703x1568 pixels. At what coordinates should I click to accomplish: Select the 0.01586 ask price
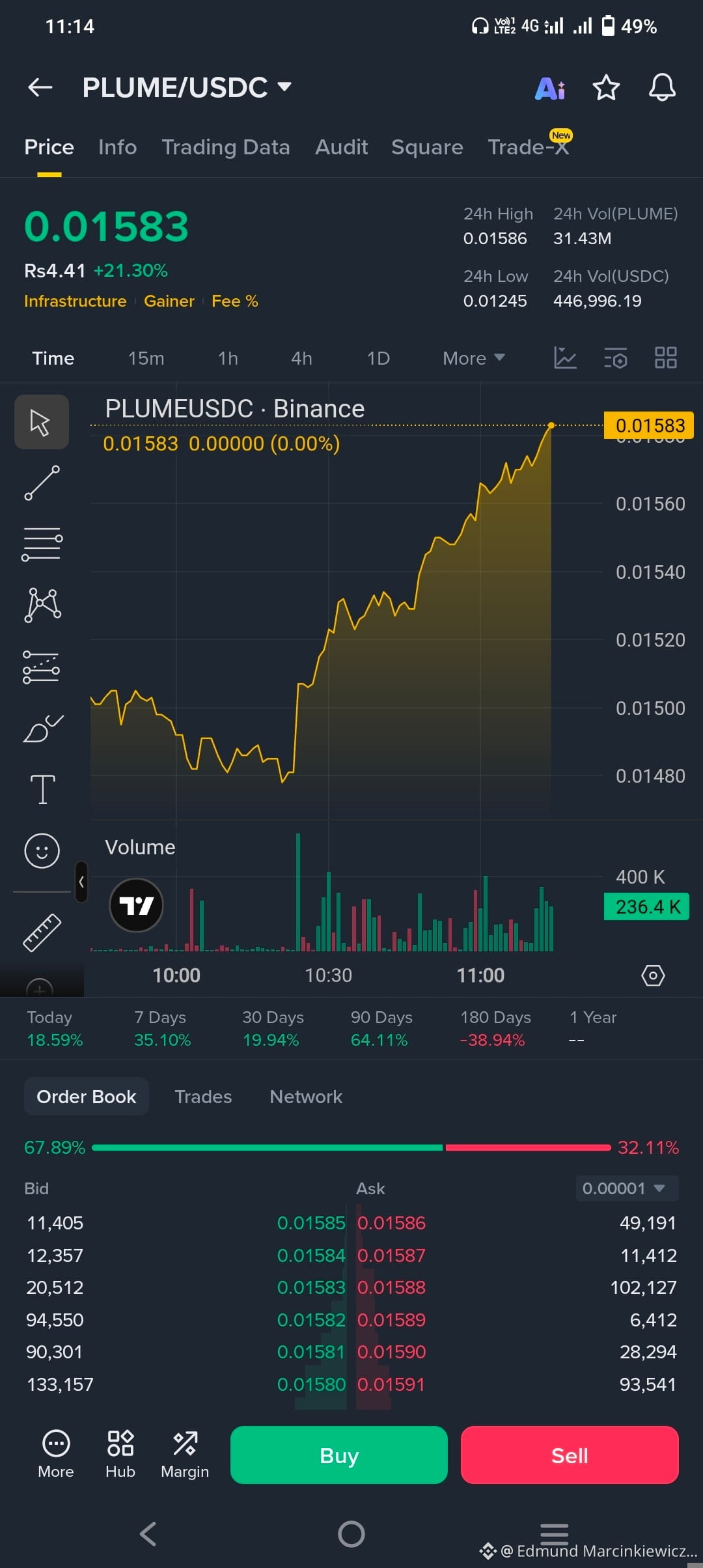391,1223
